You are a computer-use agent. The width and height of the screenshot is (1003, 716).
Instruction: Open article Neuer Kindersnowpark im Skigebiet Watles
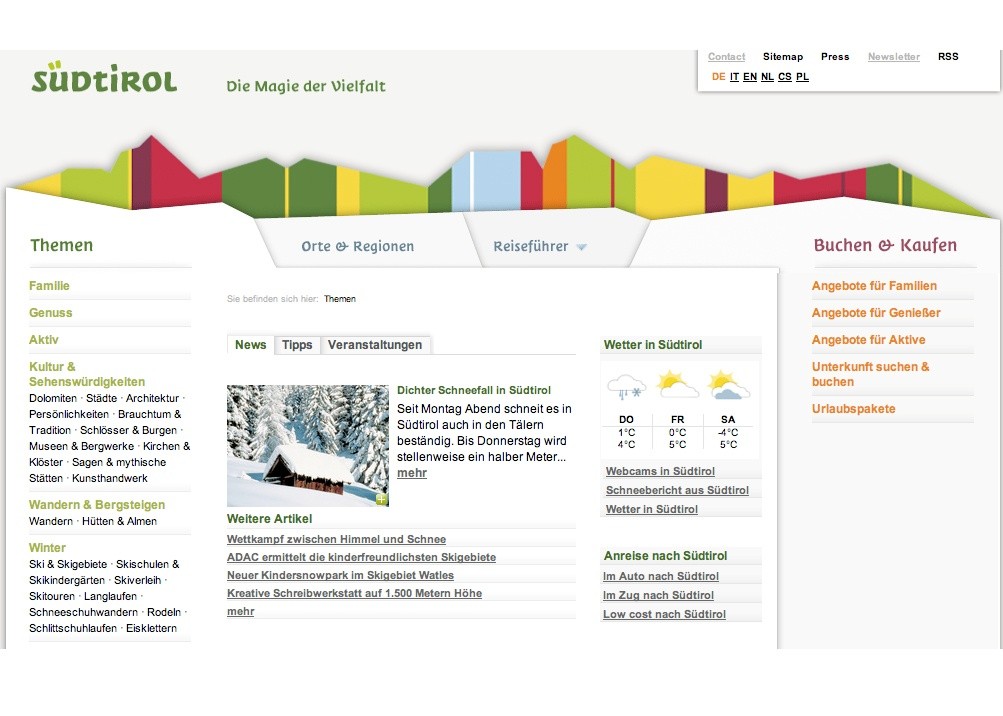pos(340,575)
